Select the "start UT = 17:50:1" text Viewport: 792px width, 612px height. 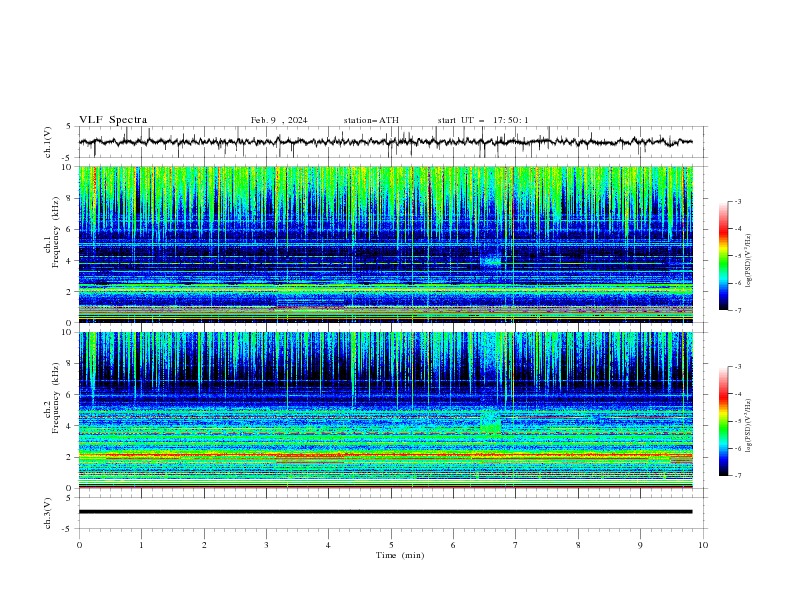click(x=483, y=120)
